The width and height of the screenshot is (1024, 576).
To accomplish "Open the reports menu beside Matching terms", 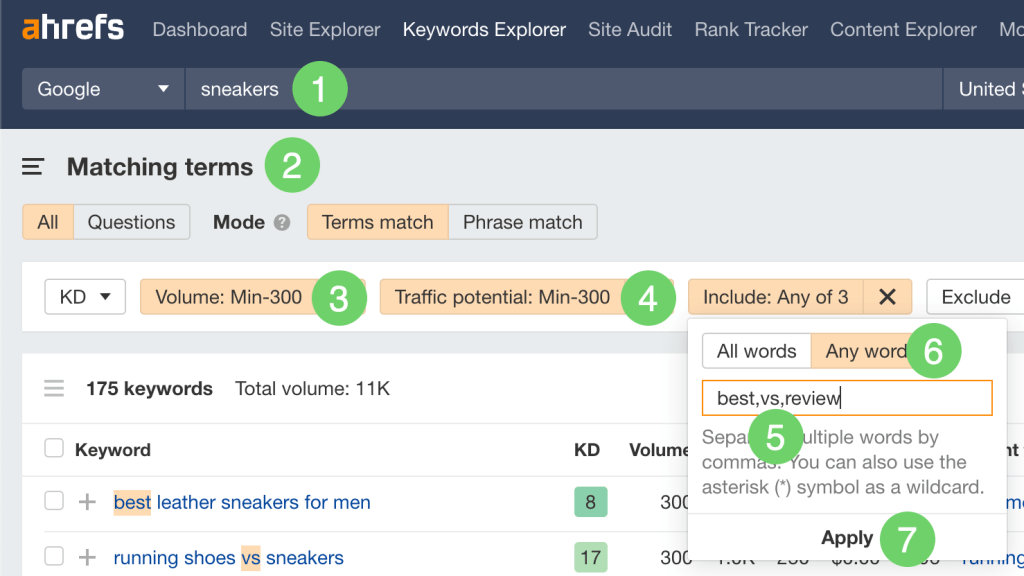I will [32, 167].
